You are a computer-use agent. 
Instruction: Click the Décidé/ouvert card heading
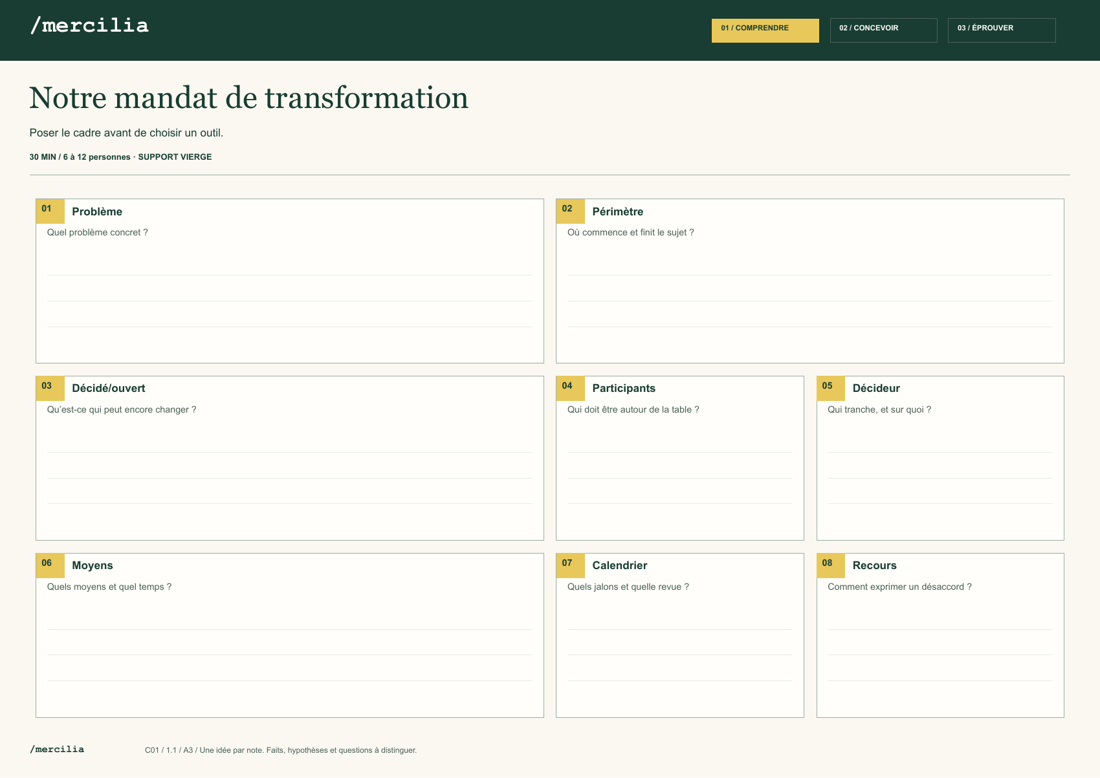coord(108,389)
